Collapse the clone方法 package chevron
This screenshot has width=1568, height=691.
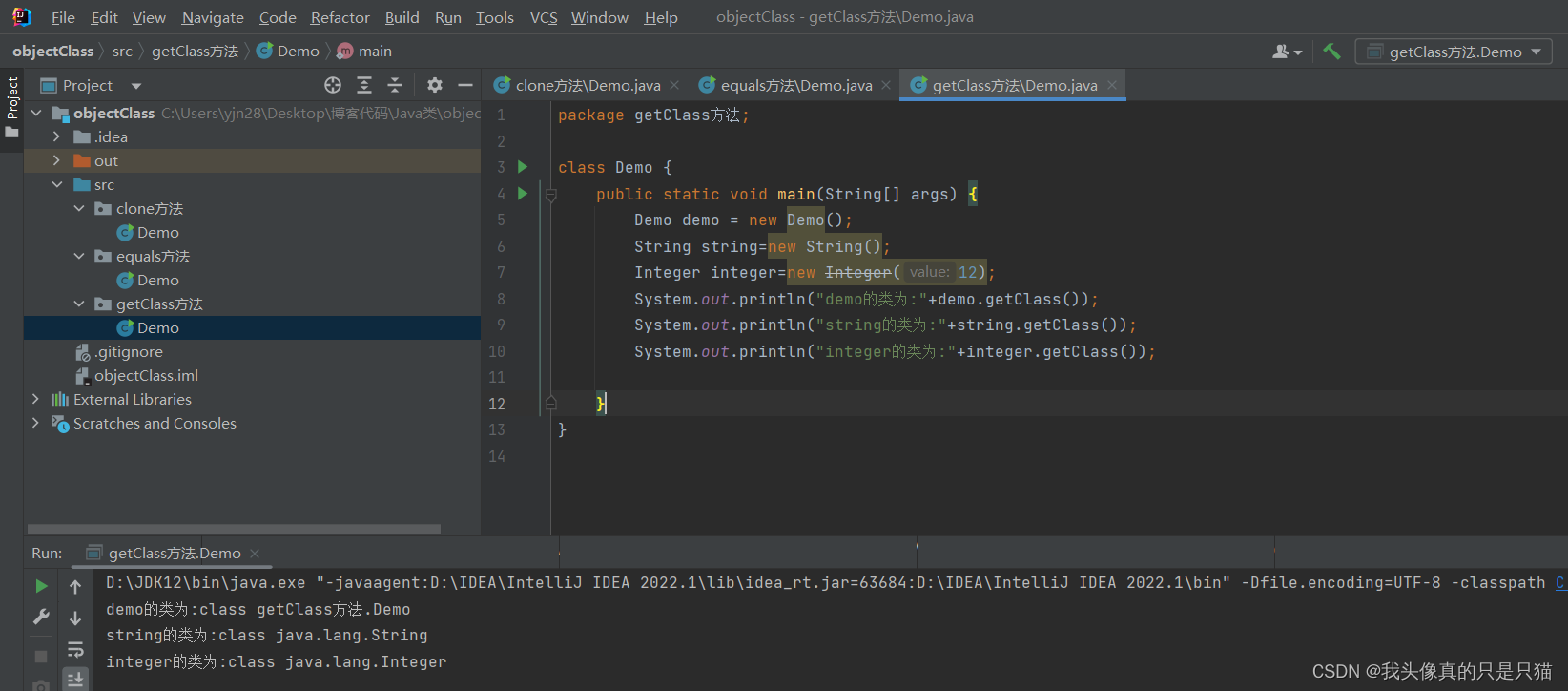coord(79,208)
